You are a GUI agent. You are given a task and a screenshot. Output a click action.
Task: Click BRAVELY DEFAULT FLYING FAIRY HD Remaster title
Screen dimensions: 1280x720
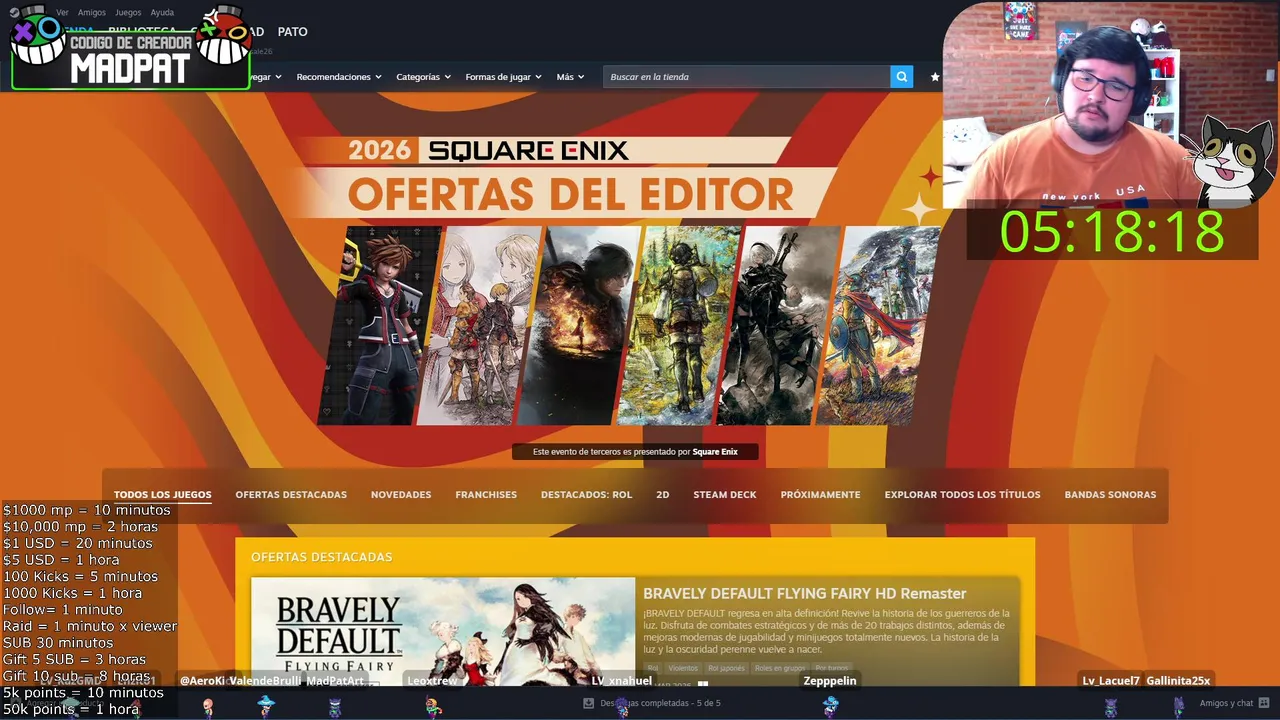(805, 594)
